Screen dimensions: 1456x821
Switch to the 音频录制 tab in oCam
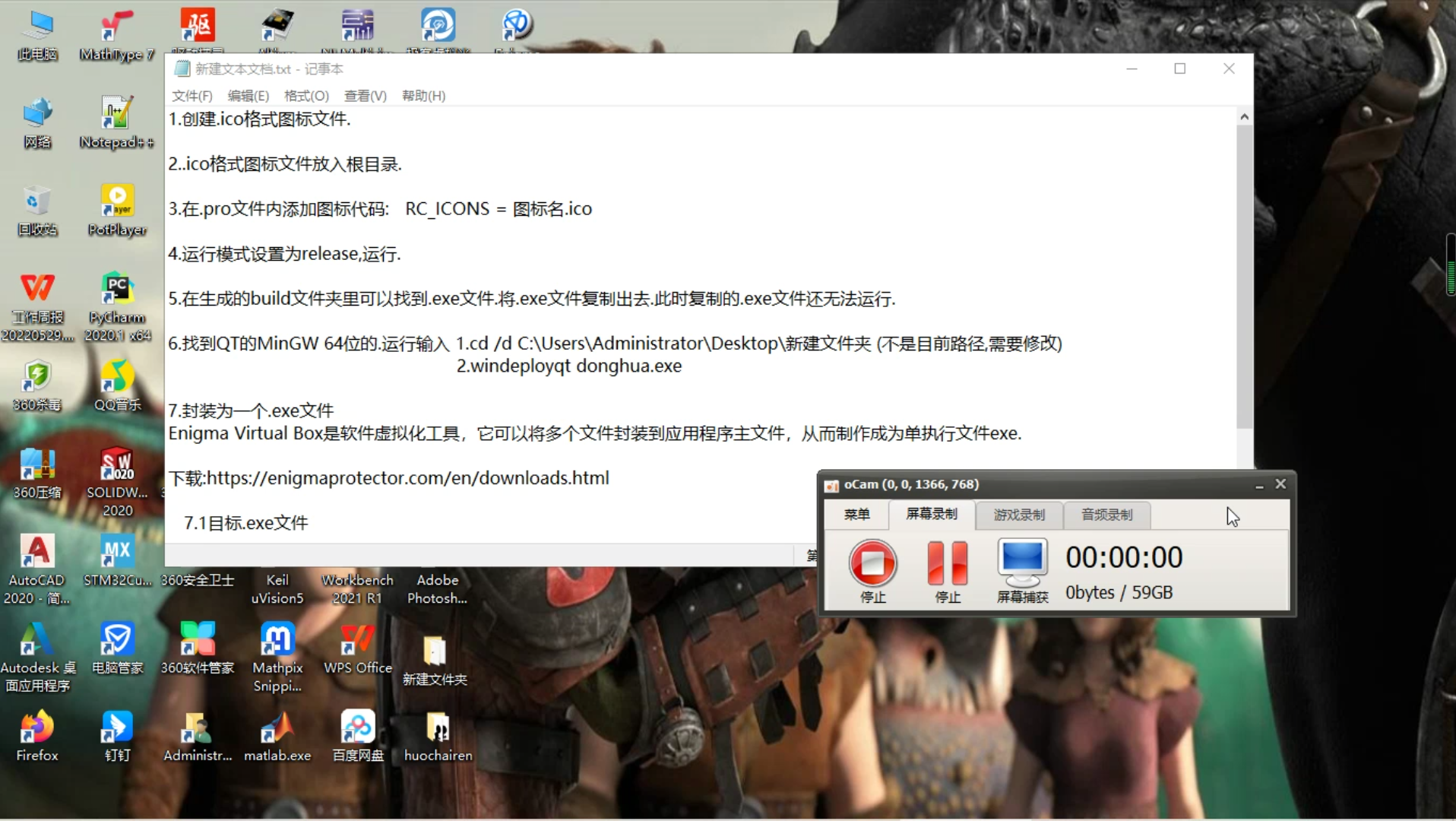1106,515
